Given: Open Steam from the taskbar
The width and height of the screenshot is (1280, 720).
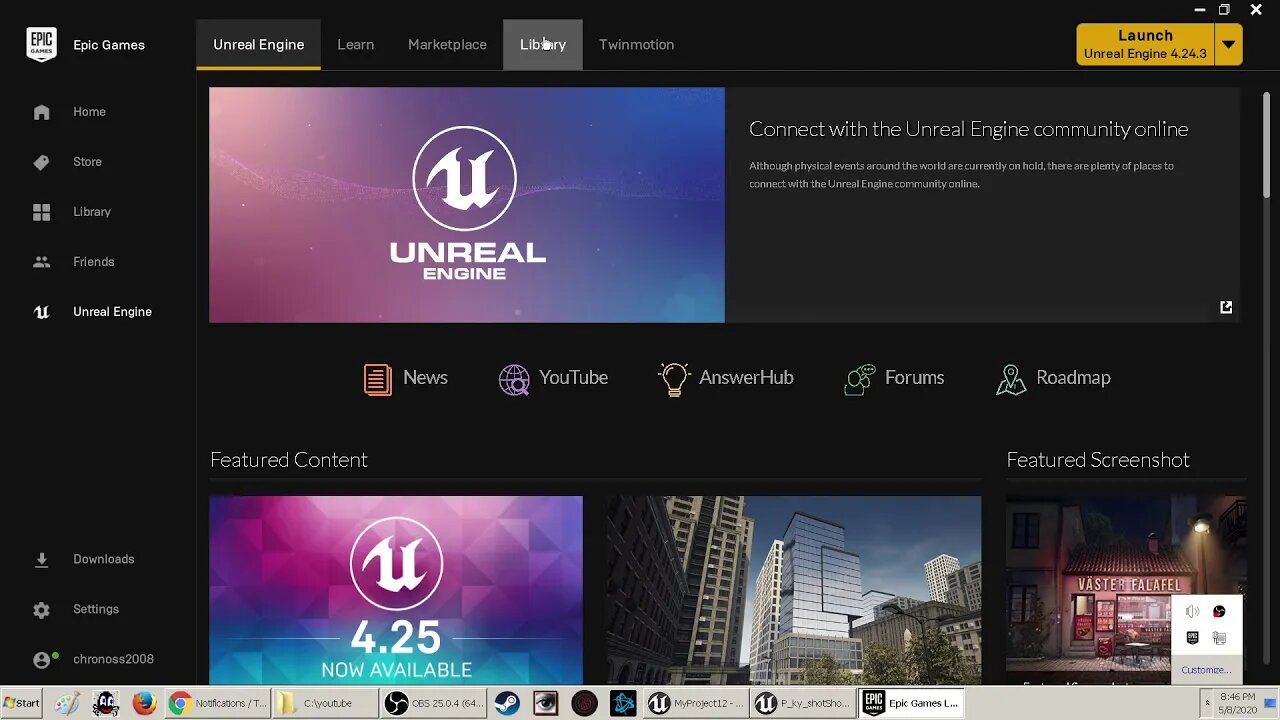Looking at the screenshot, I should pos(507,703).
